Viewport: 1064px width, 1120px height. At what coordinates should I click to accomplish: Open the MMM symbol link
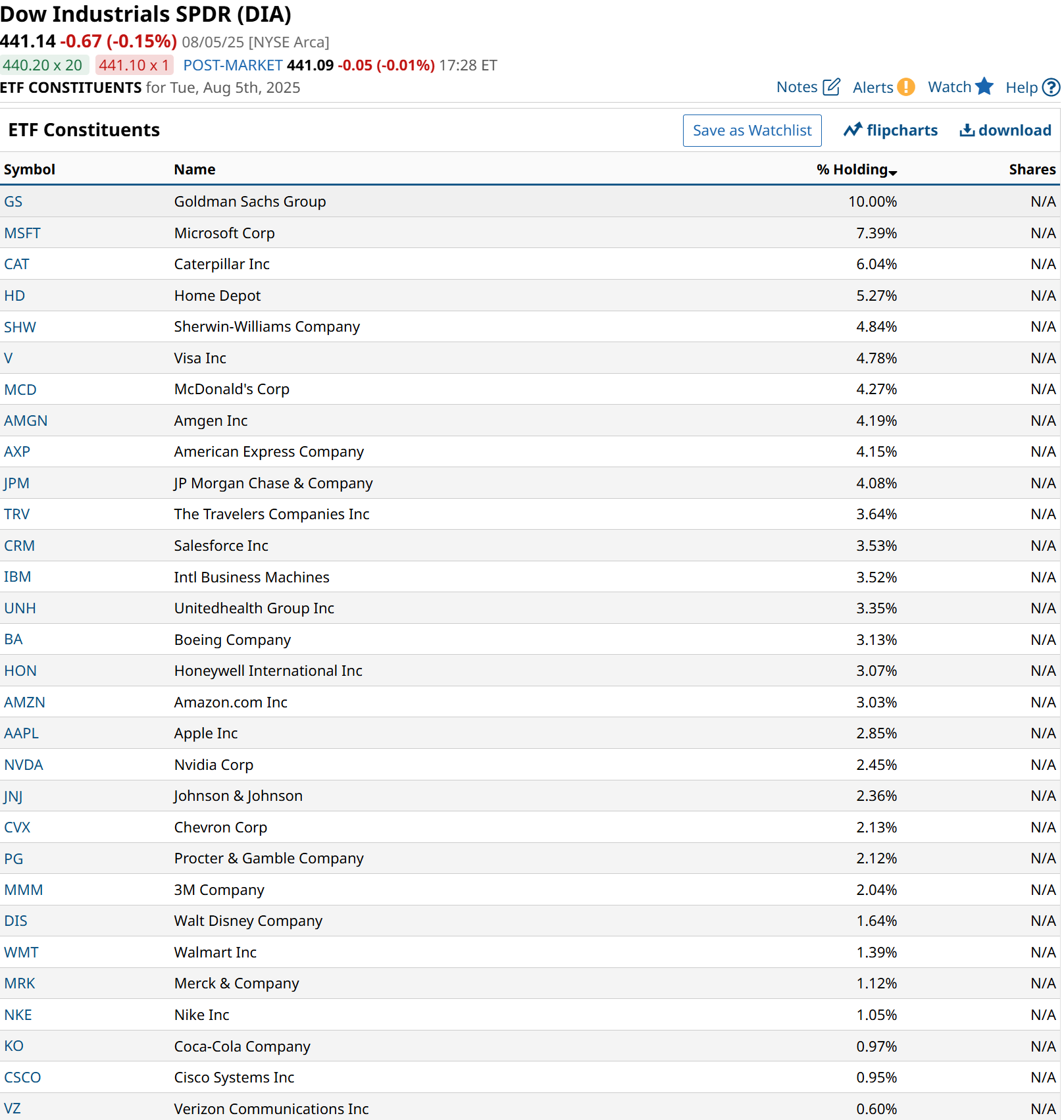pyautogui.click(x=24, y=890)
